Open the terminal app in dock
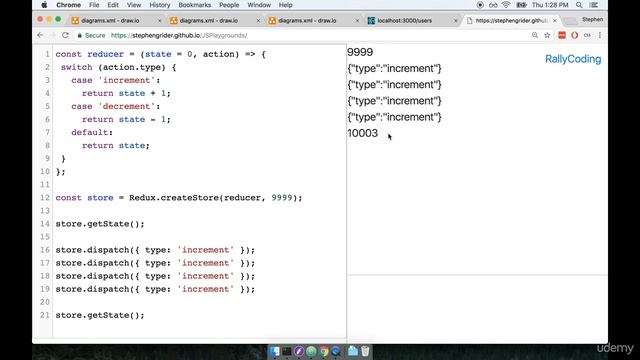640x360 pixels. [x=287, y=351]
